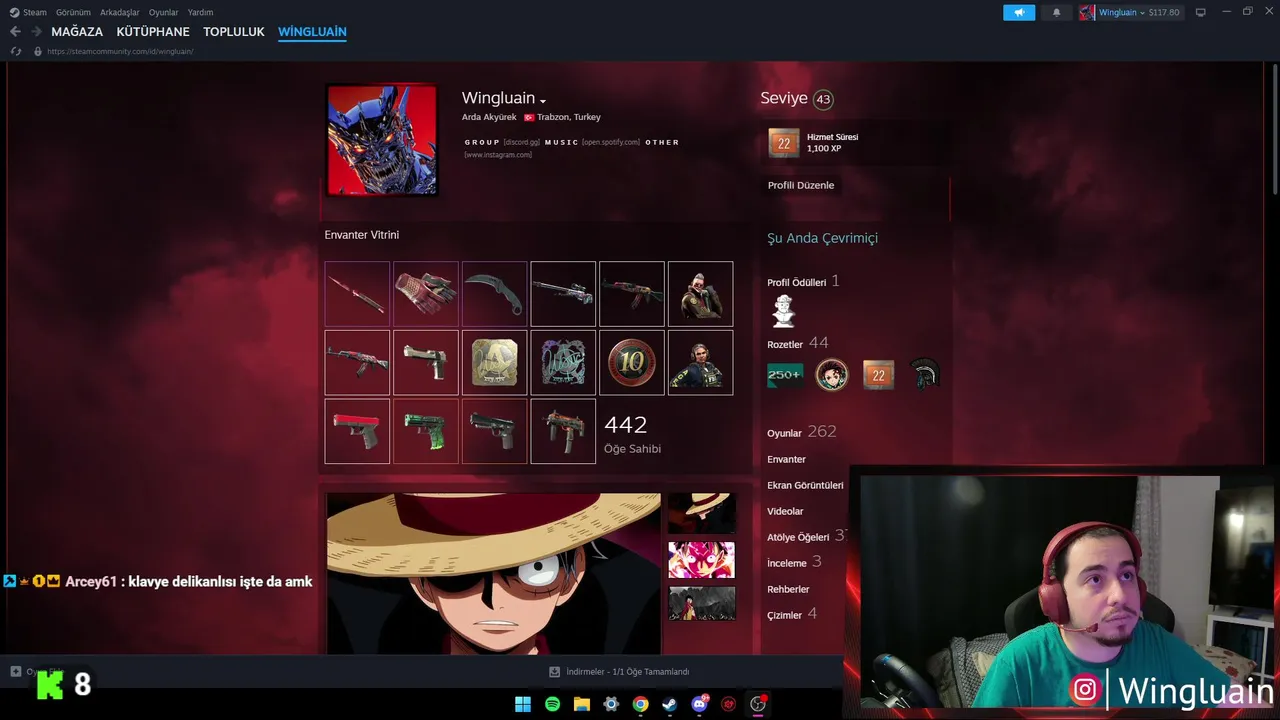The image size is (1280, 720).
Task: Enter Big Picture mode monitor icon
Action: point(1200,12)
